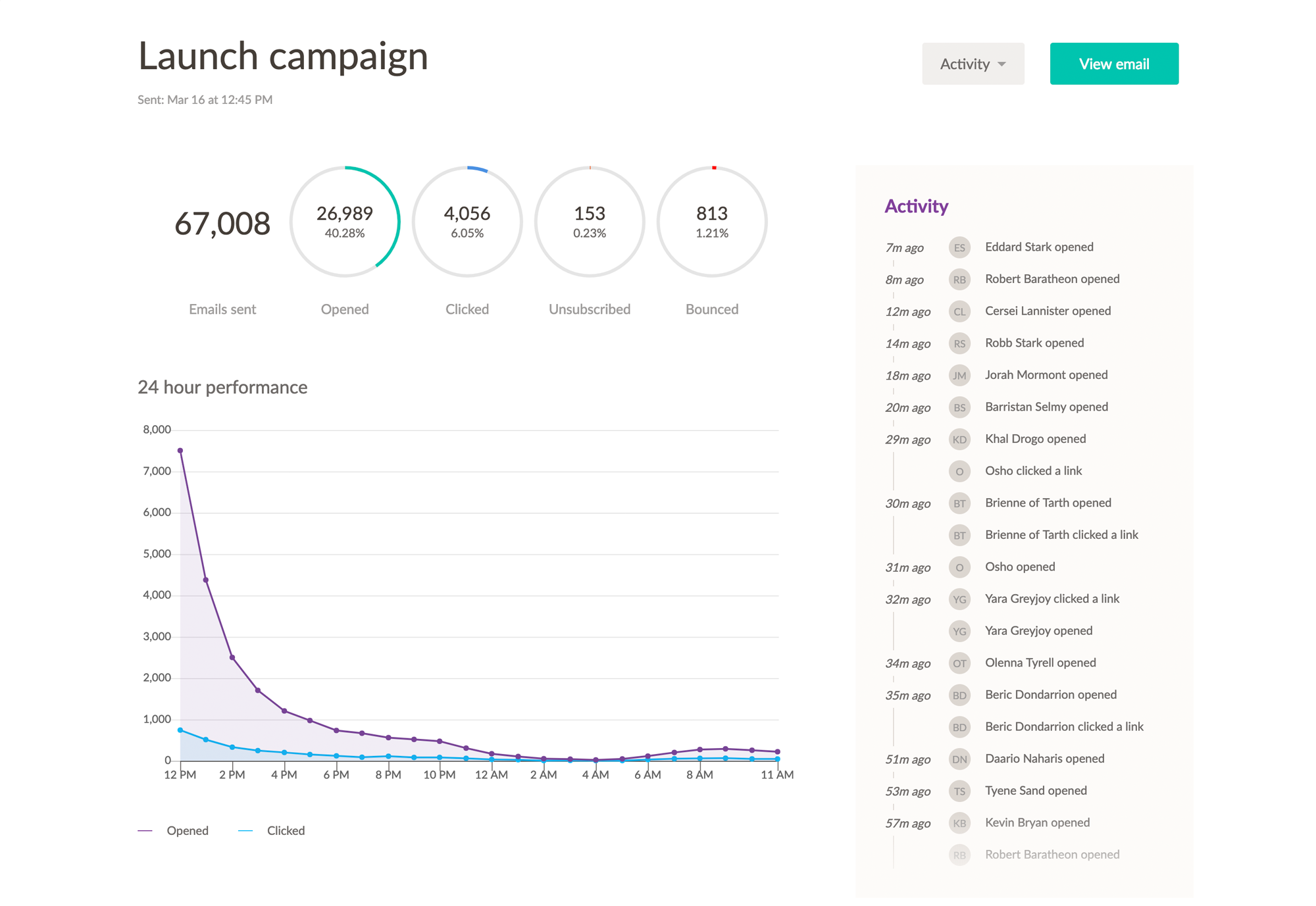Click the 12 PM opened data point
This screenshot has width=1316, height=906.
pos(180,451)
